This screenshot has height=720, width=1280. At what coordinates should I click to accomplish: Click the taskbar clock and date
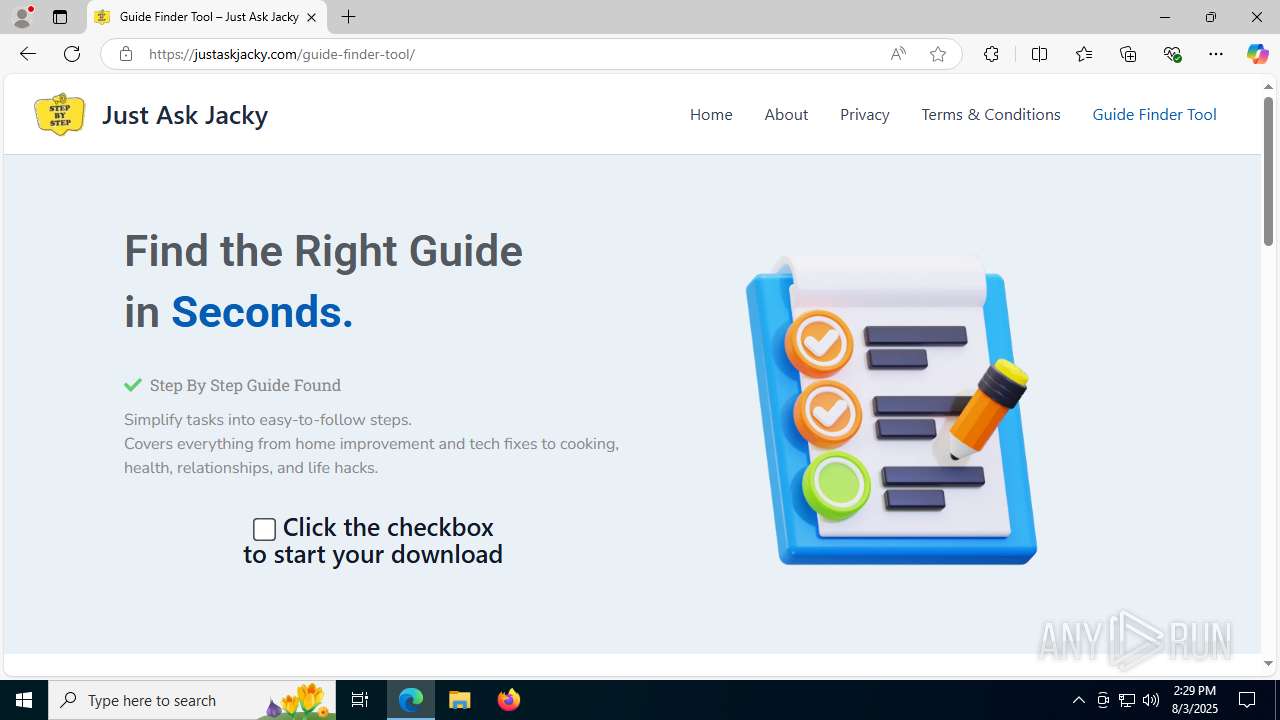click(1194, 700)
